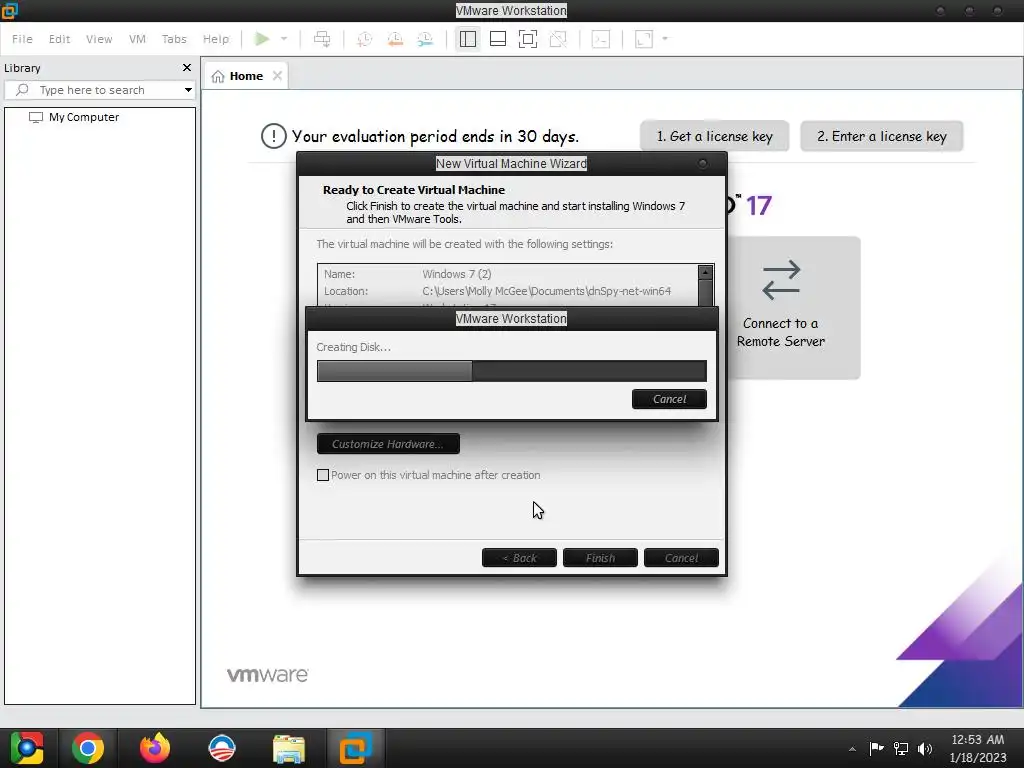Open the View menu
Viewport: 1024px width, 768px height.
click(x=99, y=39)
